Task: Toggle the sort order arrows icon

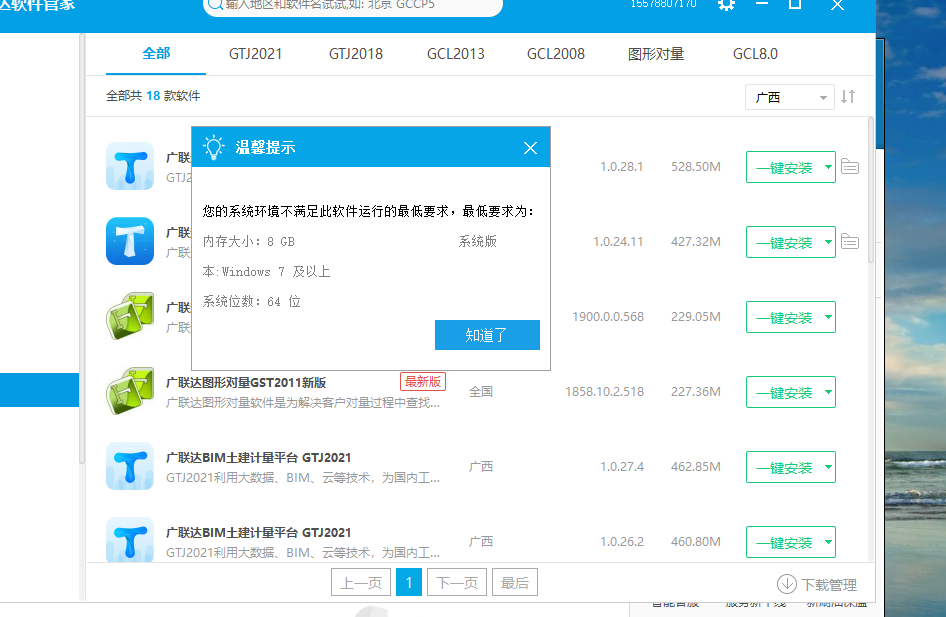Action: 848,97
